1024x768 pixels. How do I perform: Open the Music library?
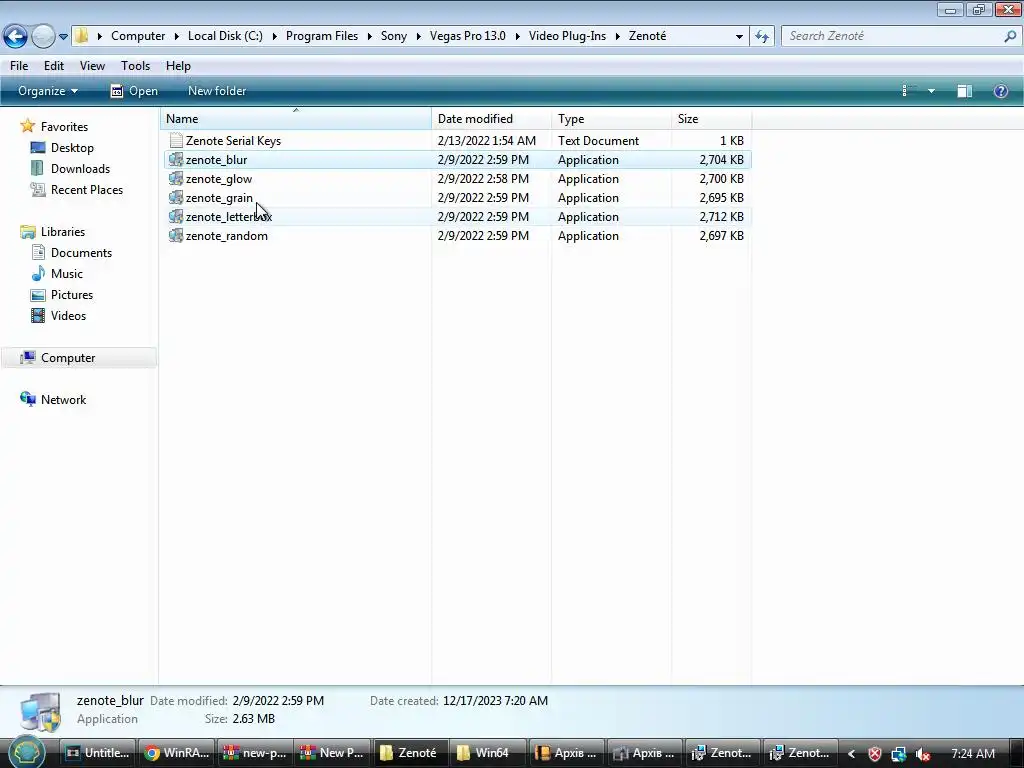coord(67,274)
